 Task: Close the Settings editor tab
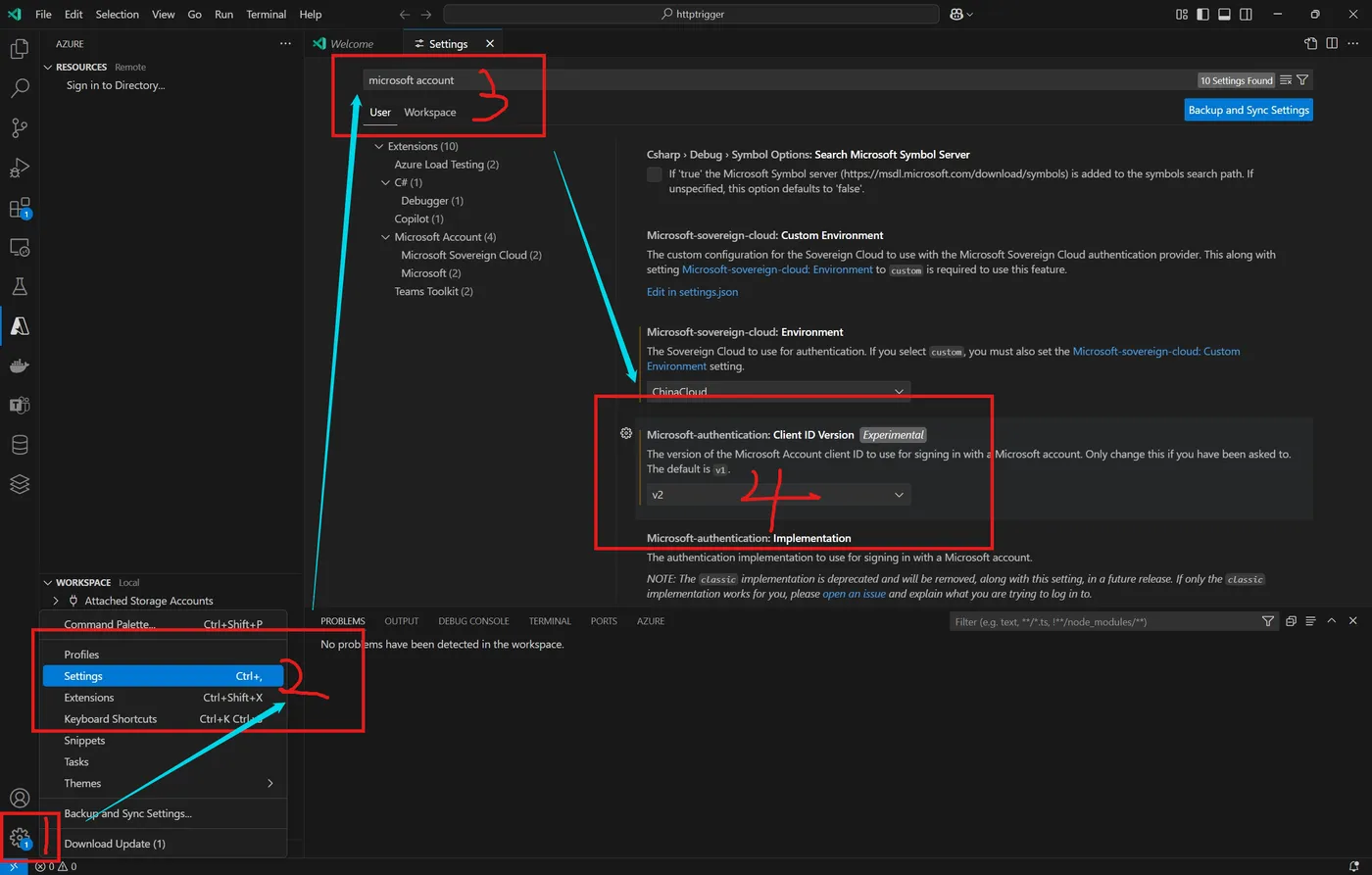click(490, 44)
